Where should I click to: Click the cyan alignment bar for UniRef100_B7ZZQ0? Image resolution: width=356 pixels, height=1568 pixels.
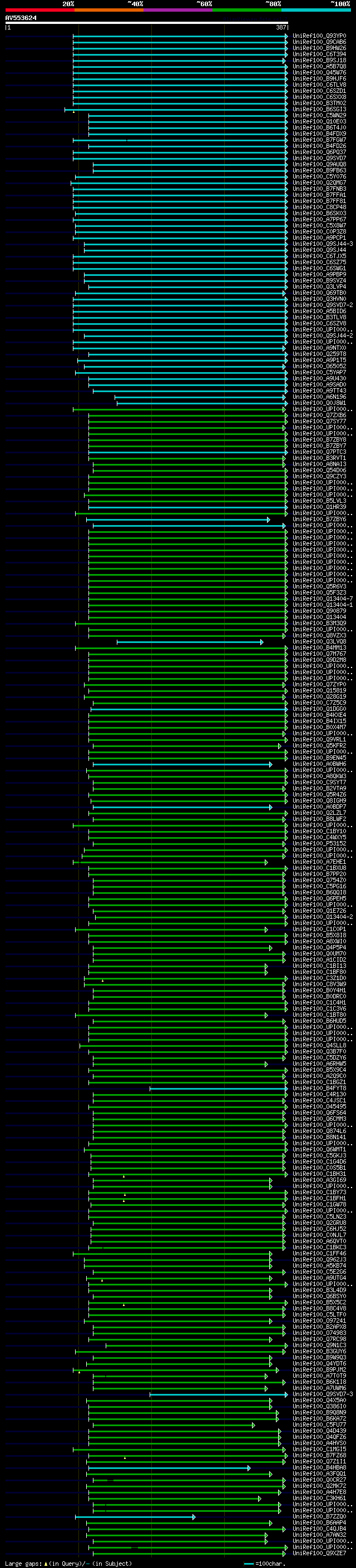(135, 1516)
